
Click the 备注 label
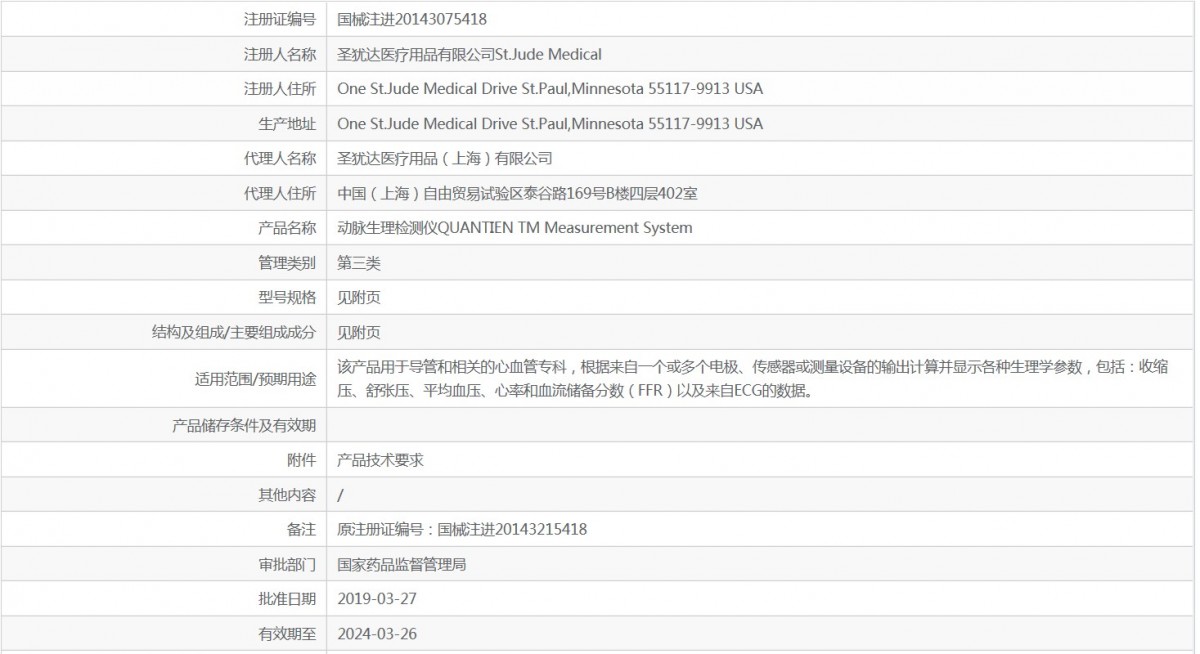coord(301,530)
